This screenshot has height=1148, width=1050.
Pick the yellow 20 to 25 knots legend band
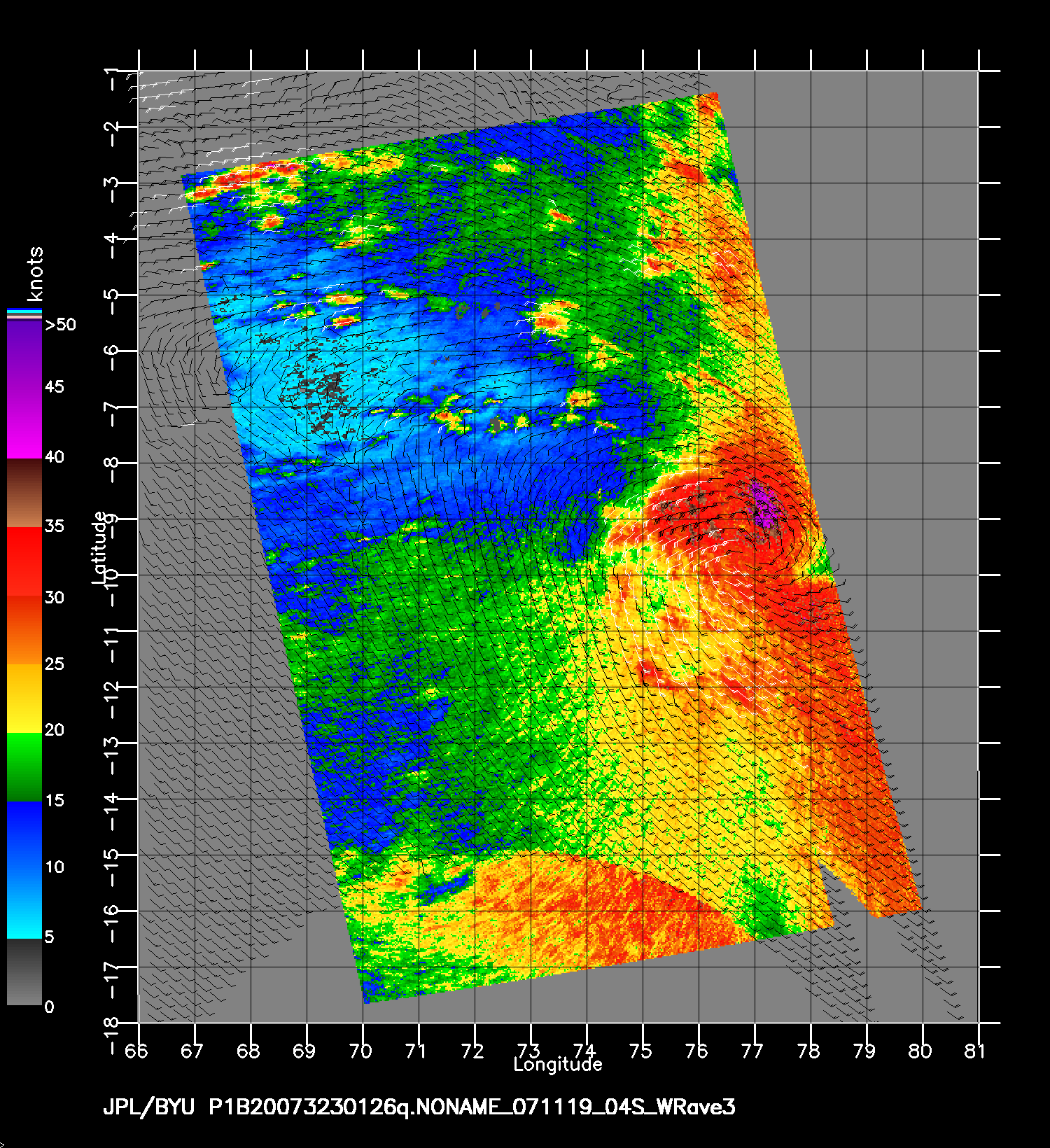pos(24,698)
